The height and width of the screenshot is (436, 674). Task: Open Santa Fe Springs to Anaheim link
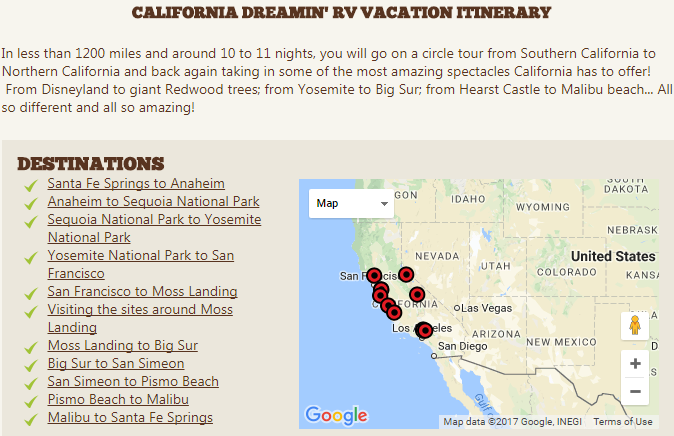[x=136, y=183]
